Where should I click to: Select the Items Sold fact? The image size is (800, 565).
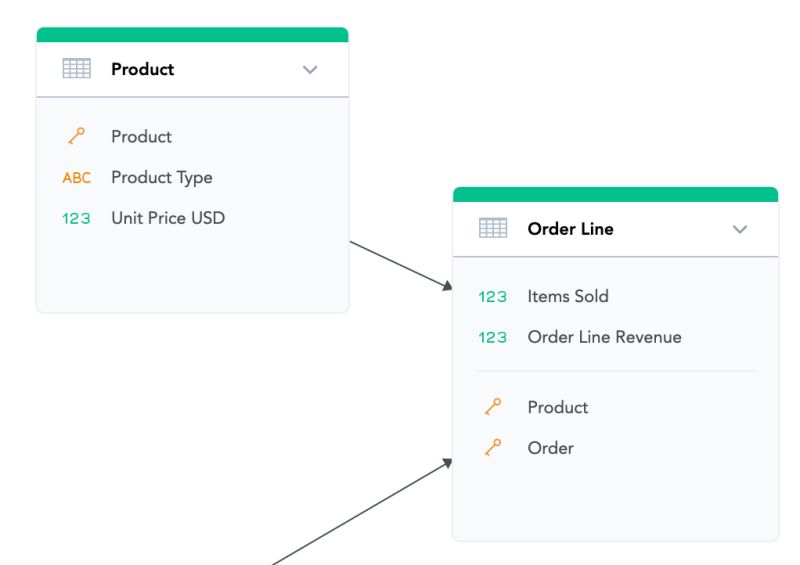(568, 297)
